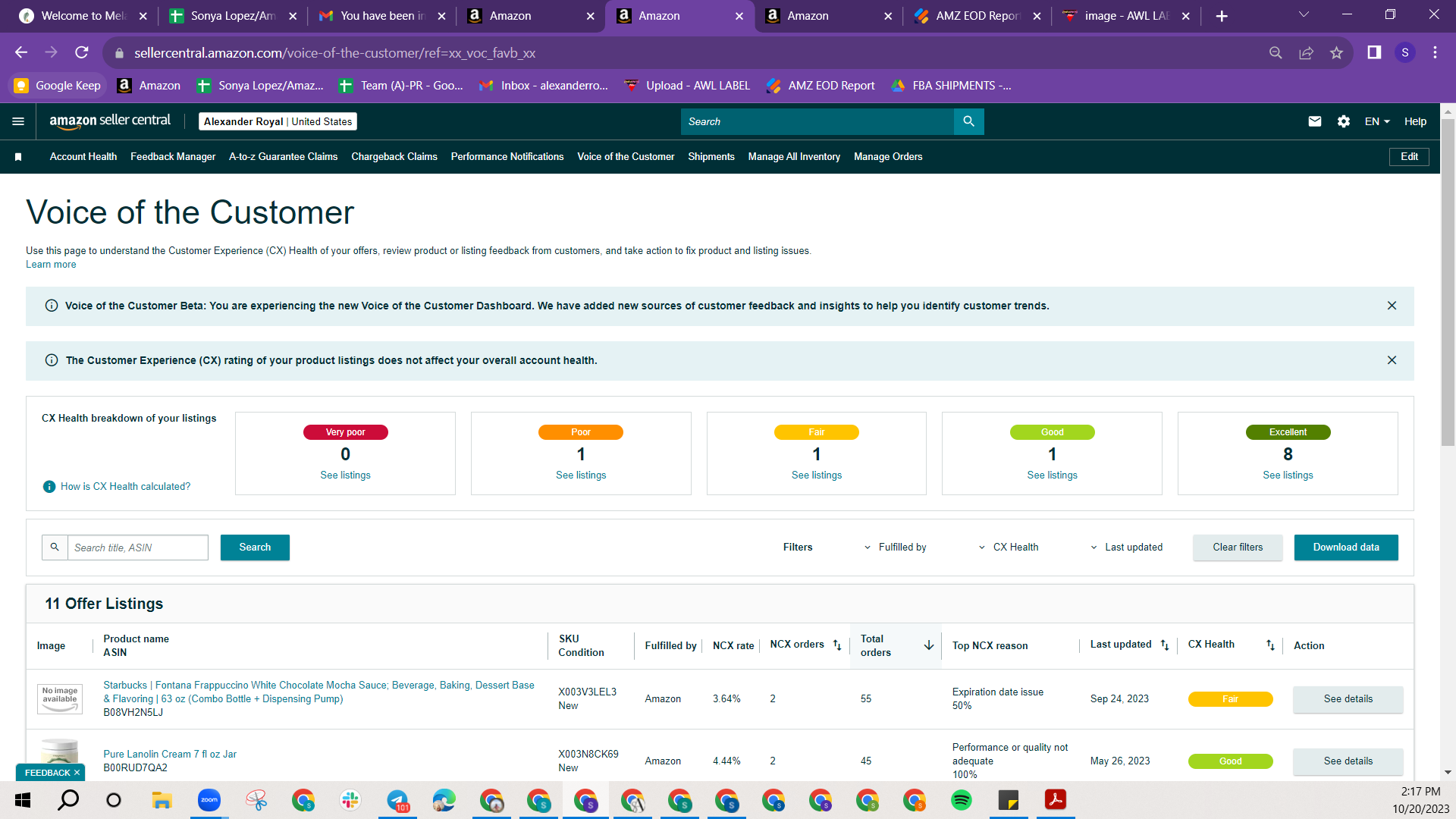Click the search magnifier button in header

click(968, 121)
